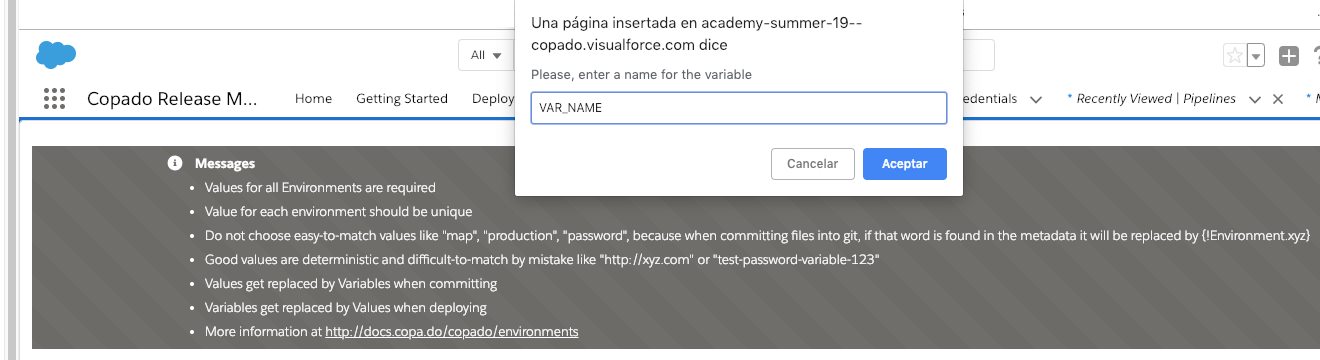Switch to Recently Viewed Pipelines tab
This screenshot has height=360, width=1320.
pyautogui.click(x=1151, y=99)
